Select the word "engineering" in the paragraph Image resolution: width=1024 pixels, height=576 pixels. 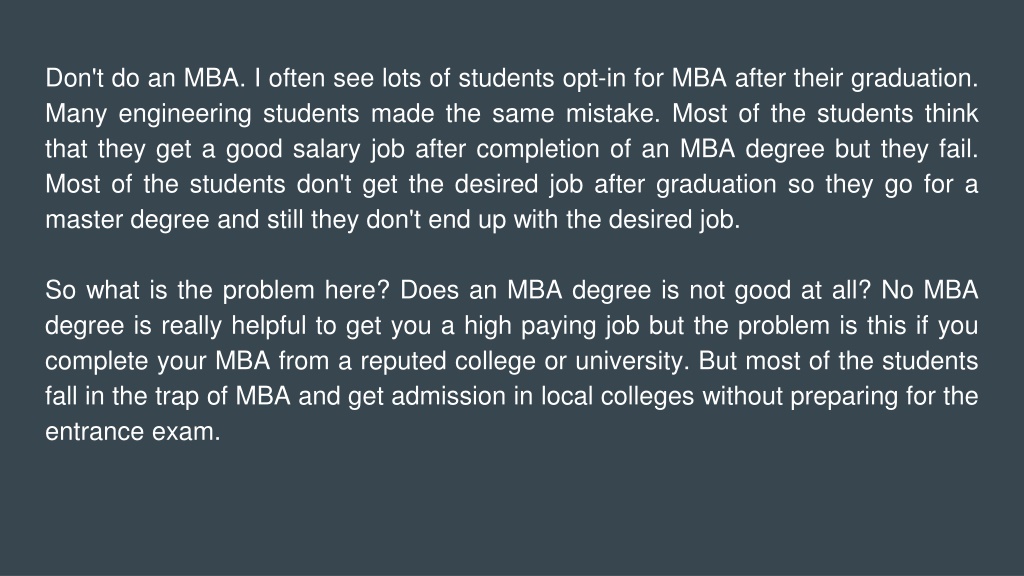185,114
